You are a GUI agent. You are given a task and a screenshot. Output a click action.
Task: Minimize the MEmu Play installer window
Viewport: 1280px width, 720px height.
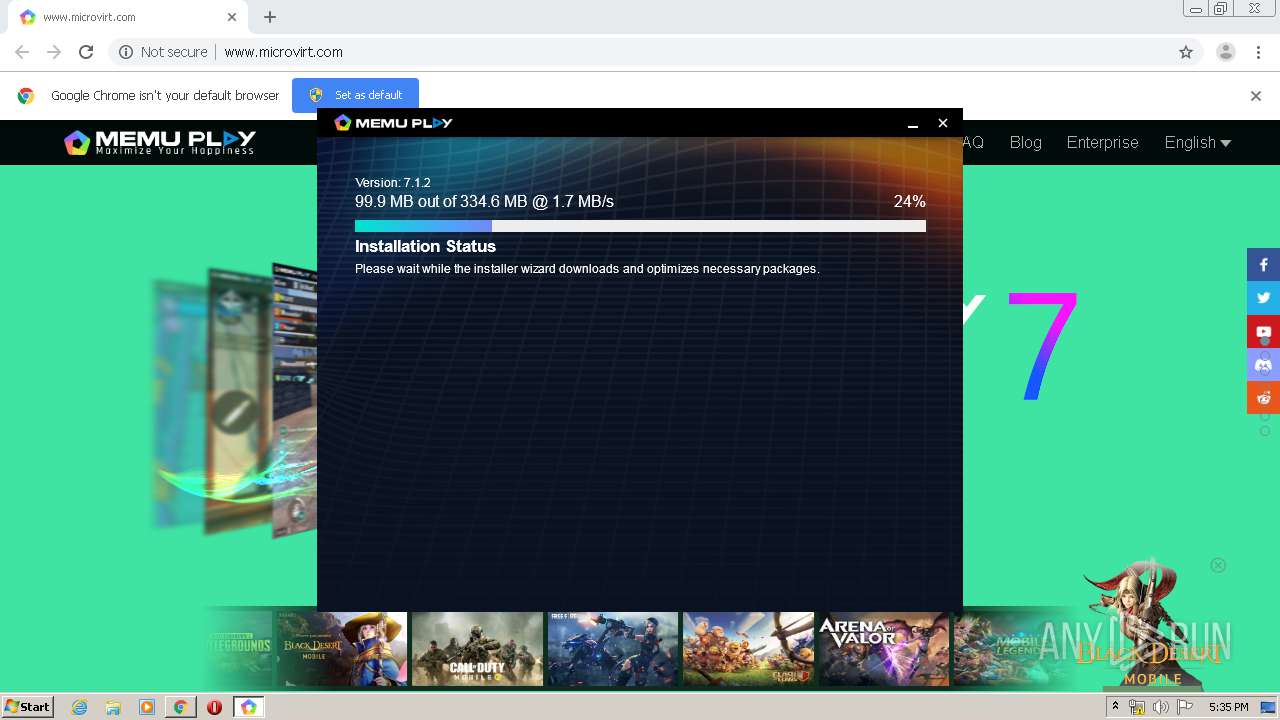pyautogui.click(x=913, y=123)
